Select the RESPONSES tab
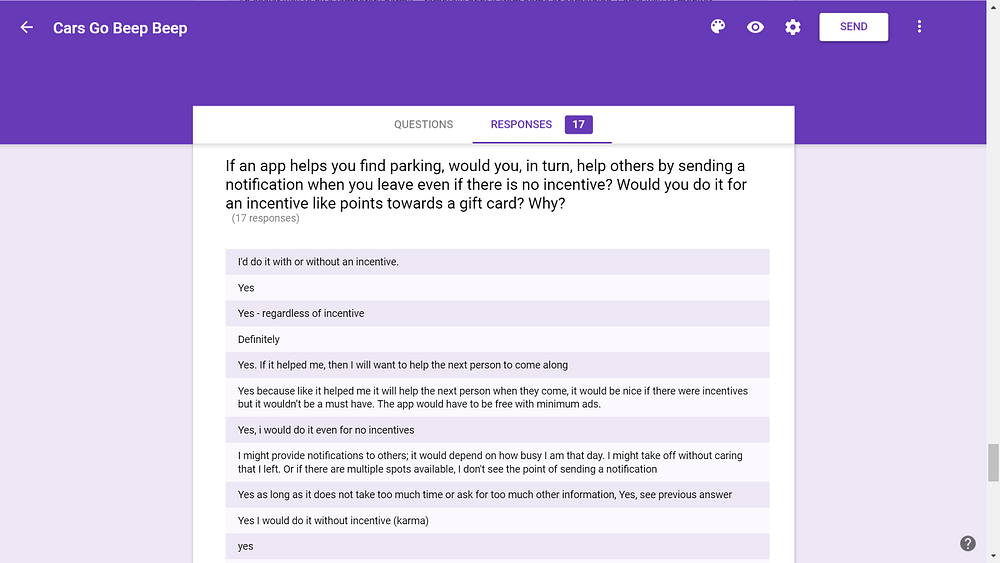 point(521,124)
